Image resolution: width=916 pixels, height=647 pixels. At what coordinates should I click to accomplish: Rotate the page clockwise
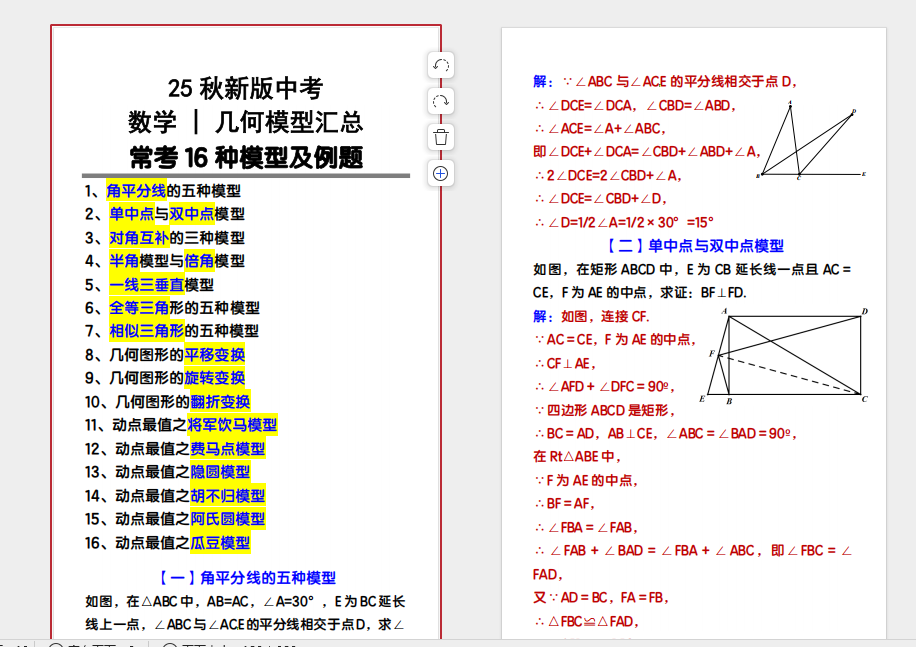tap(440, 101)
